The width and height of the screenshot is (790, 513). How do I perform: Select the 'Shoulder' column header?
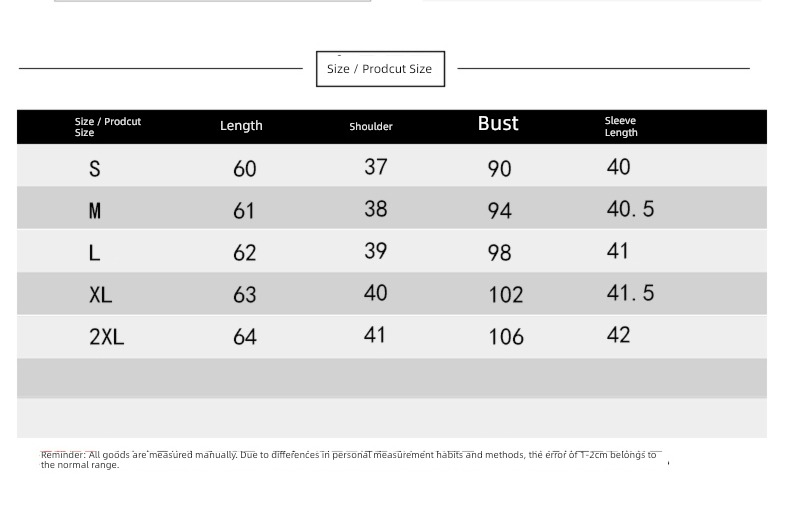[x=371, y=126]
